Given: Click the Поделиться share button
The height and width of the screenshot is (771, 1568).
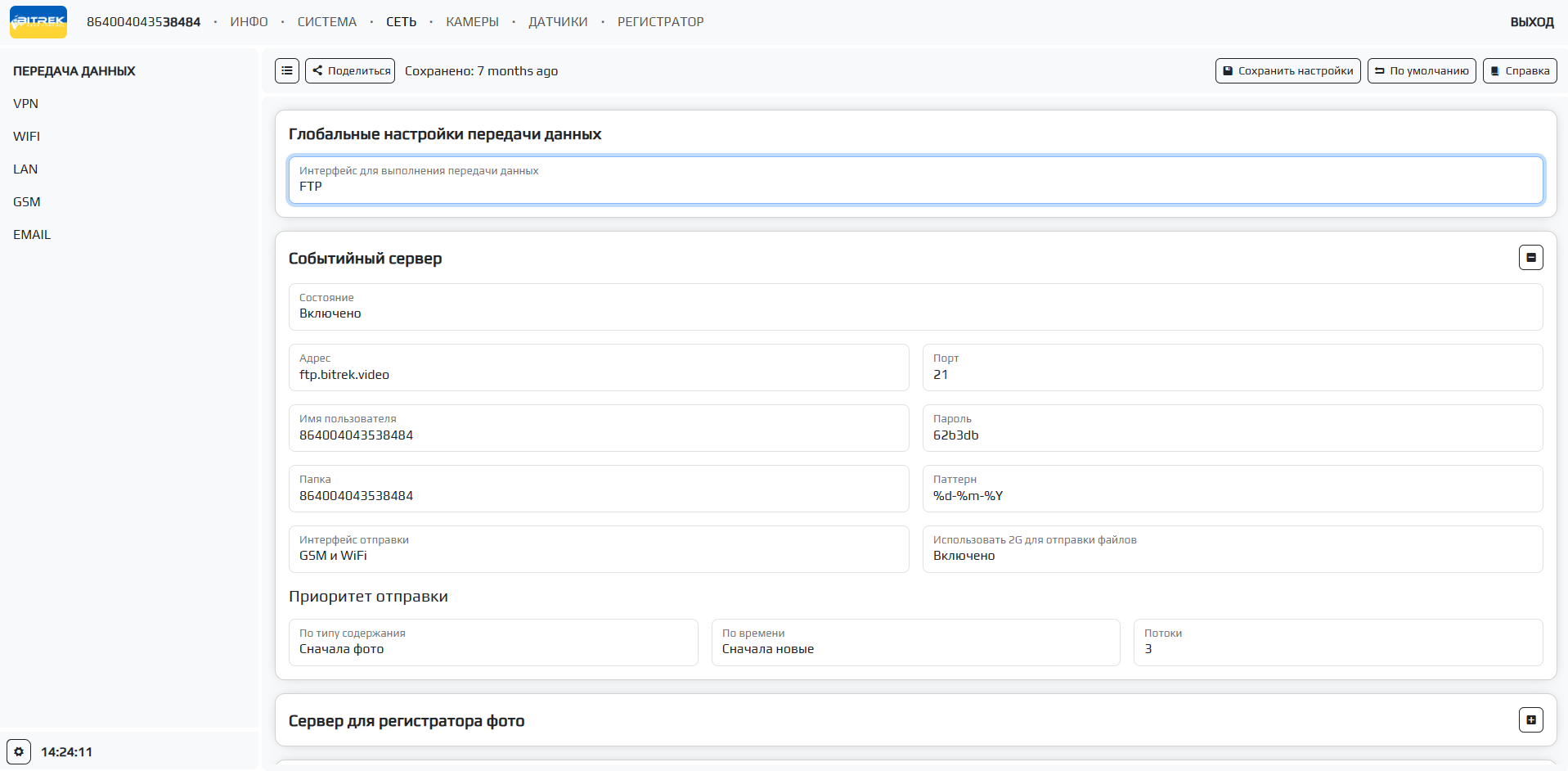Looking at the screenshot, I should point(350,71).
